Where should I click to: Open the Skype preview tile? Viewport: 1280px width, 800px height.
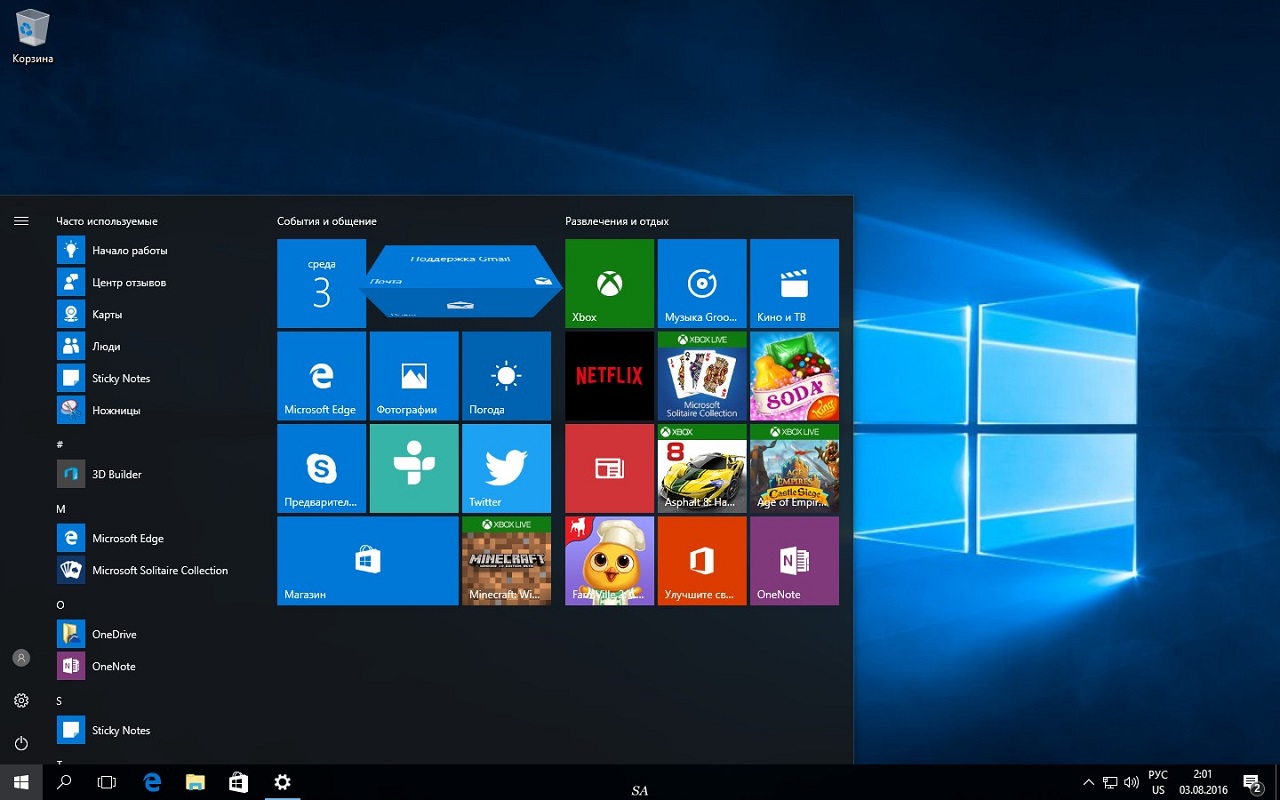pos(321,468)
